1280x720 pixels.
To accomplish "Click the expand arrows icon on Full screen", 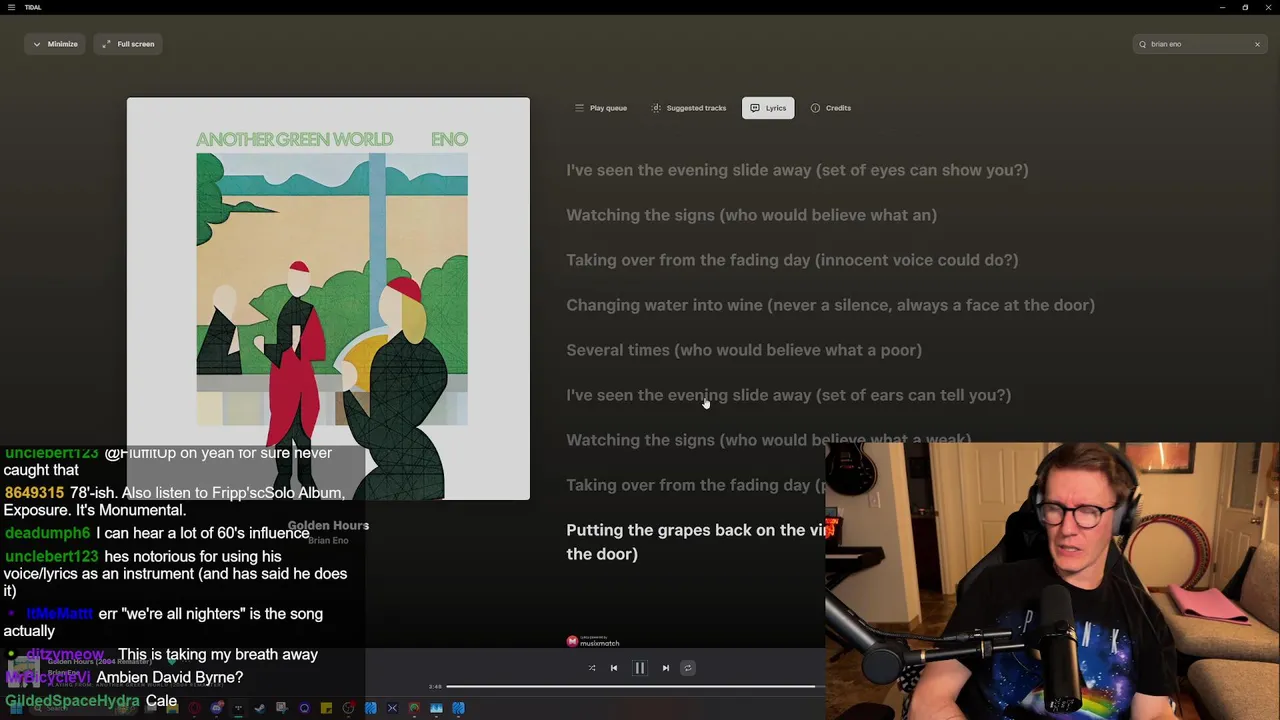I will 106,44.
